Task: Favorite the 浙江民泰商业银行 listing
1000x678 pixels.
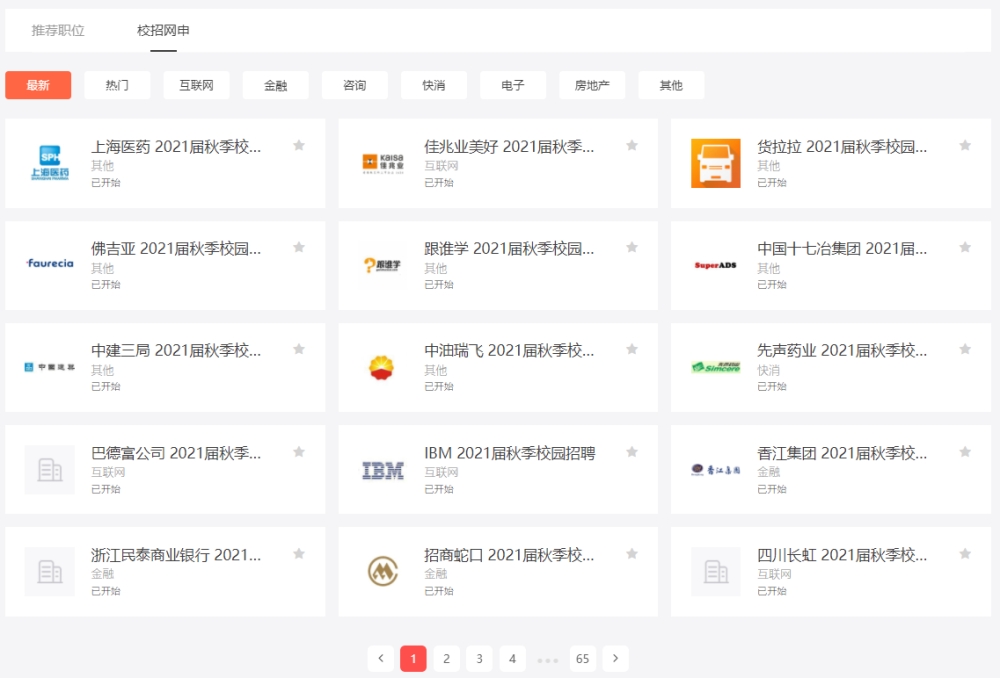Action: coord(298,554)
